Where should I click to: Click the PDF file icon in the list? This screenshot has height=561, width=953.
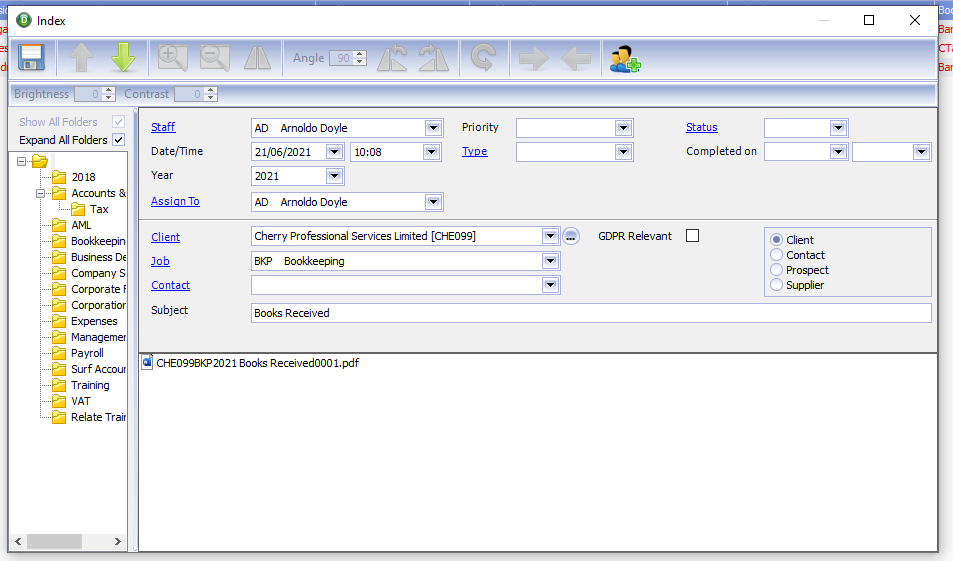pos(147,363)
